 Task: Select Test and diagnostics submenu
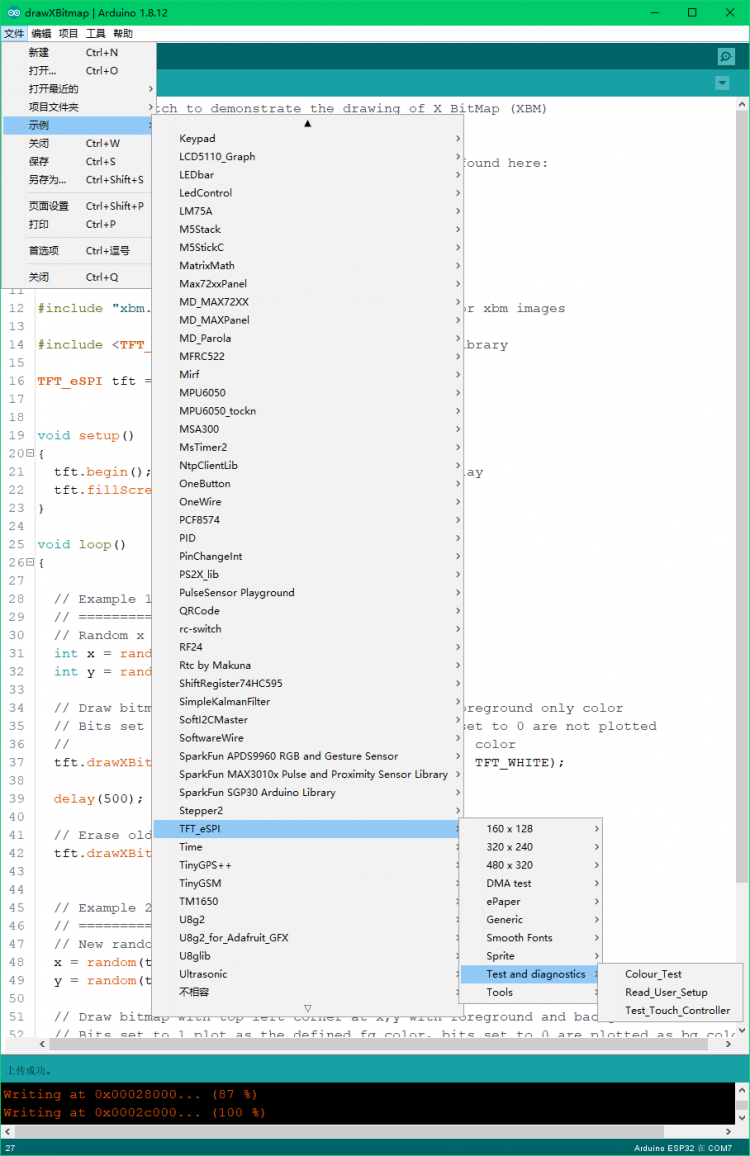531,974
